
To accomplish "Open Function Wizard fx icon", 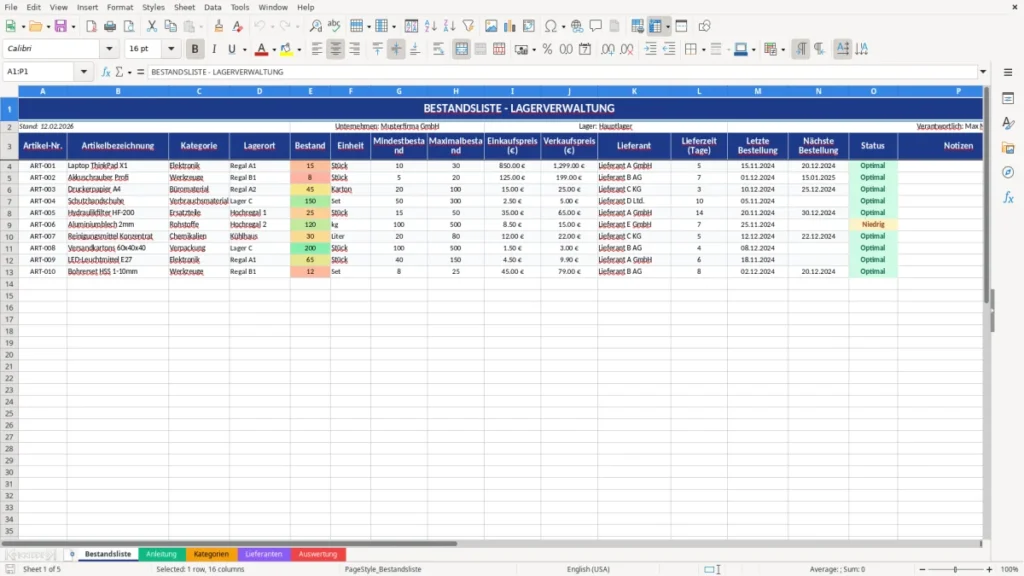I will [106, 72].
